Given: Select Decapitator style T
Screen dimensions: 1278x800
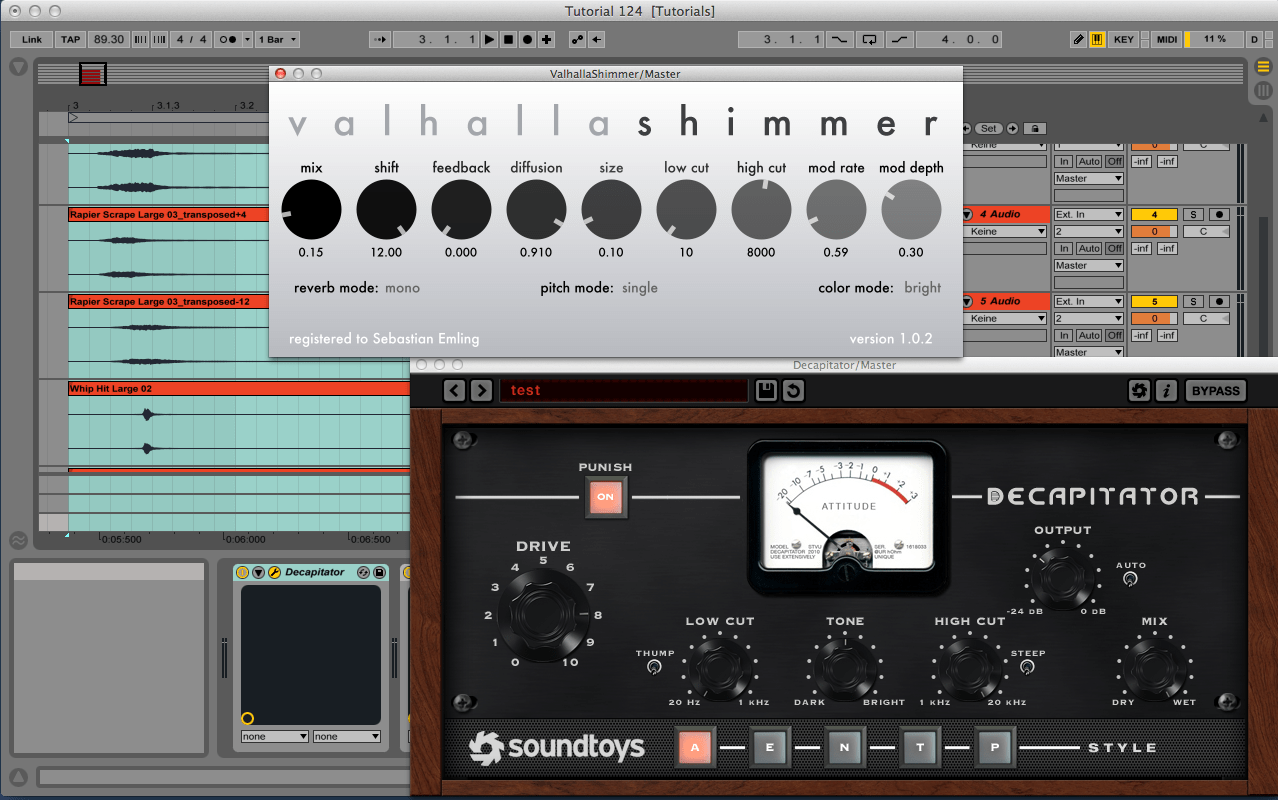Looking at the screenshot, I should (x=920, y=747).
